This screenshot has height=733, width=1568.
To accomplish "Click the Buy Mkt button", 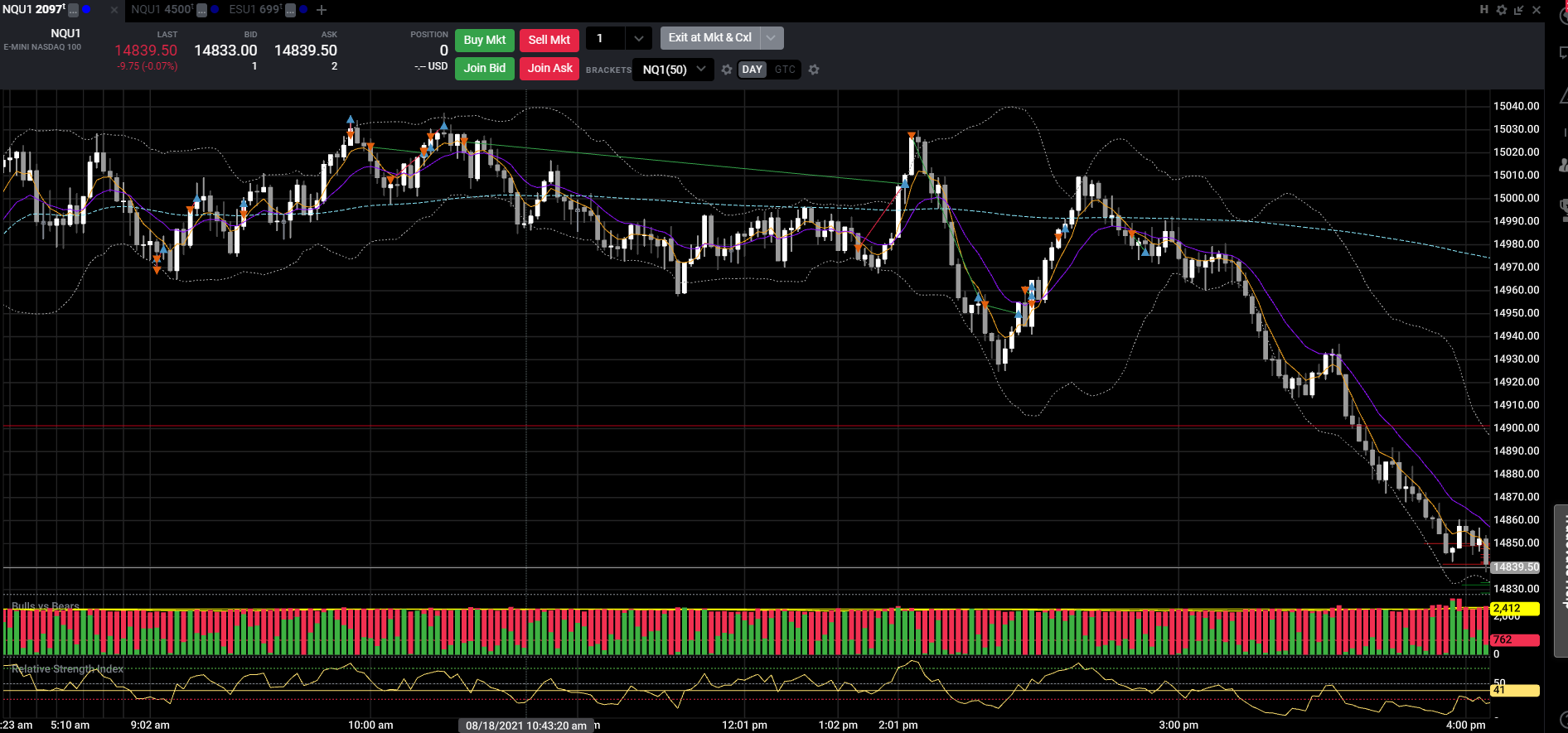I will pos(485,40).
